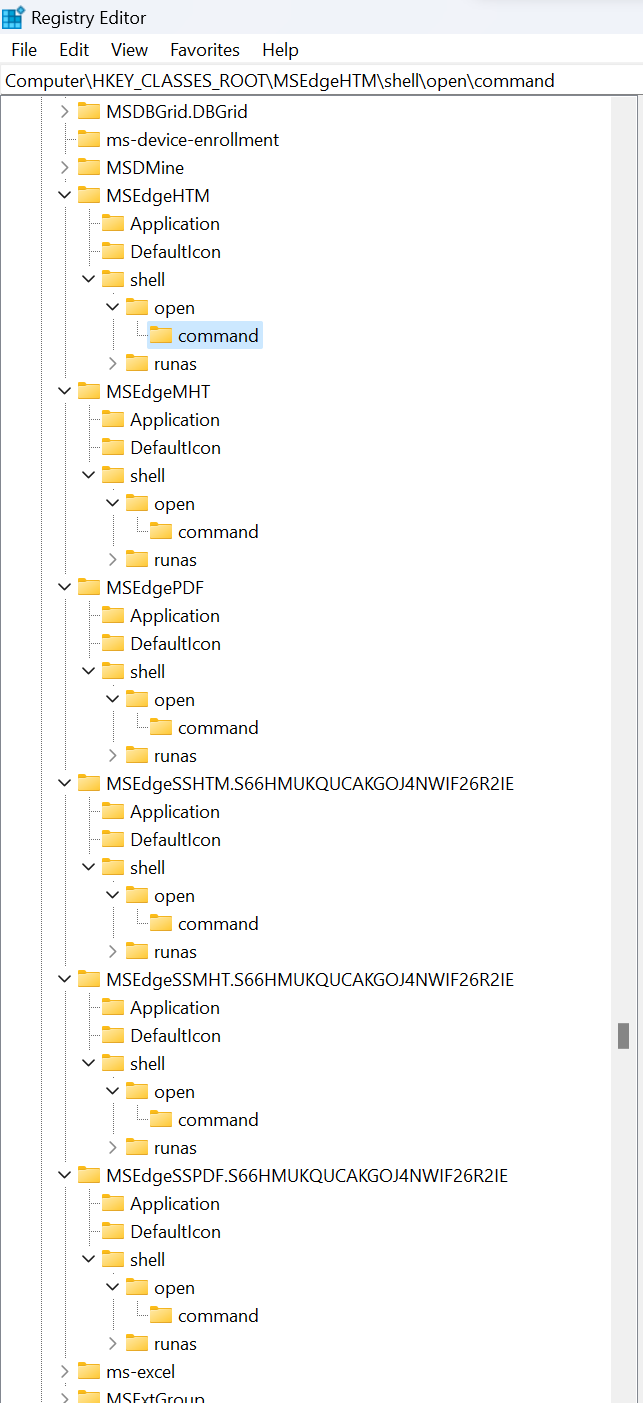Click the MSDBGrid.DBGrid folder icon

tap(90, 112)
